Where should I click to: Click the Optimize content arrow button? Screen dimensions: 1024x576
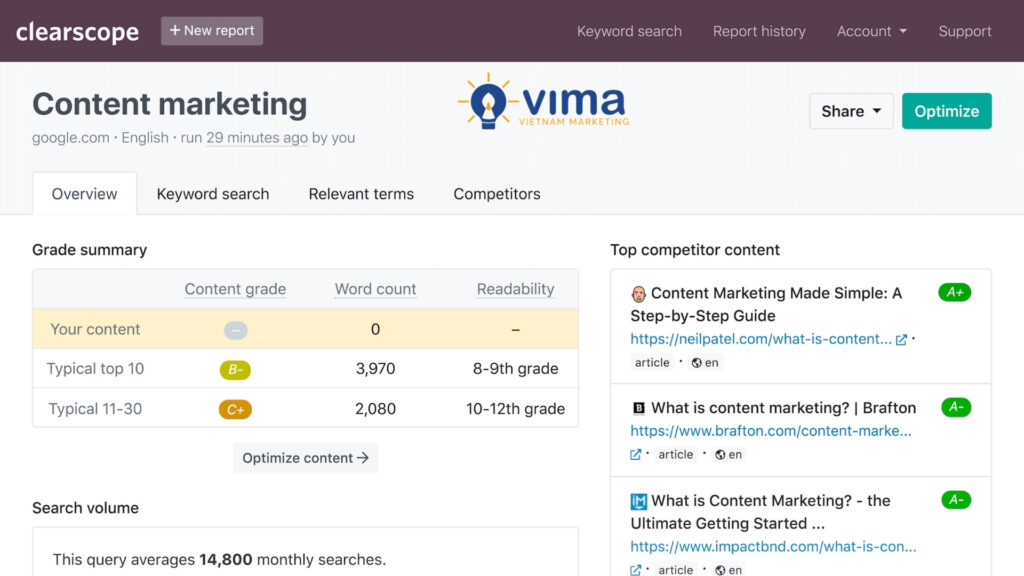point(305,458)
